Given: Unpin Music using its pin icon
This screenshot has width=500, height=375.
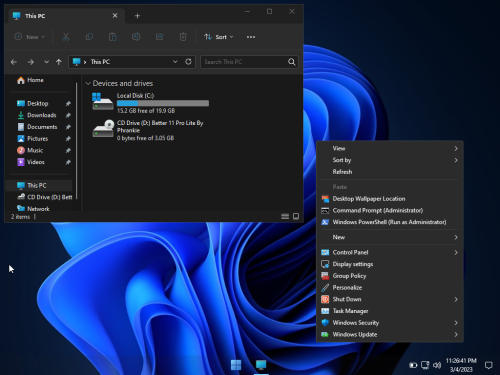Looking at the screenshot, I should click(68, 150).
